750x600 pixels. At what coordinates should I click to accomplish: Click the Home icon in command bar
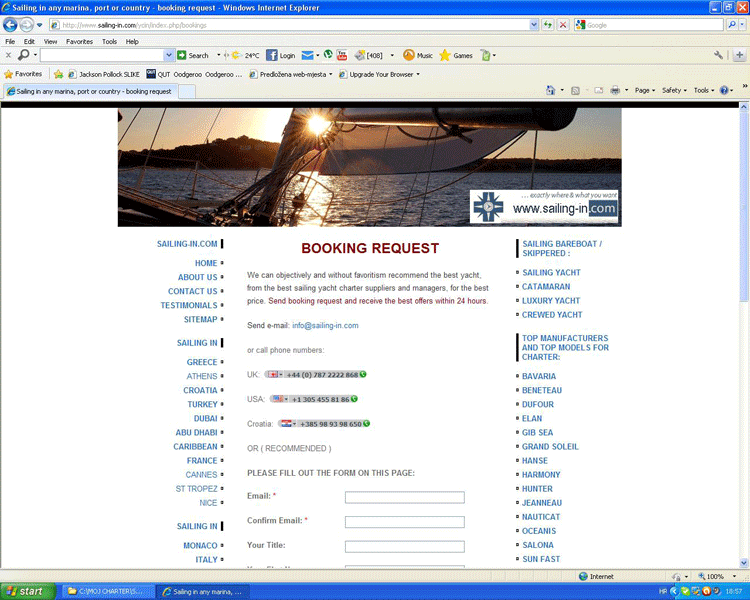click(x=551, y=90)
